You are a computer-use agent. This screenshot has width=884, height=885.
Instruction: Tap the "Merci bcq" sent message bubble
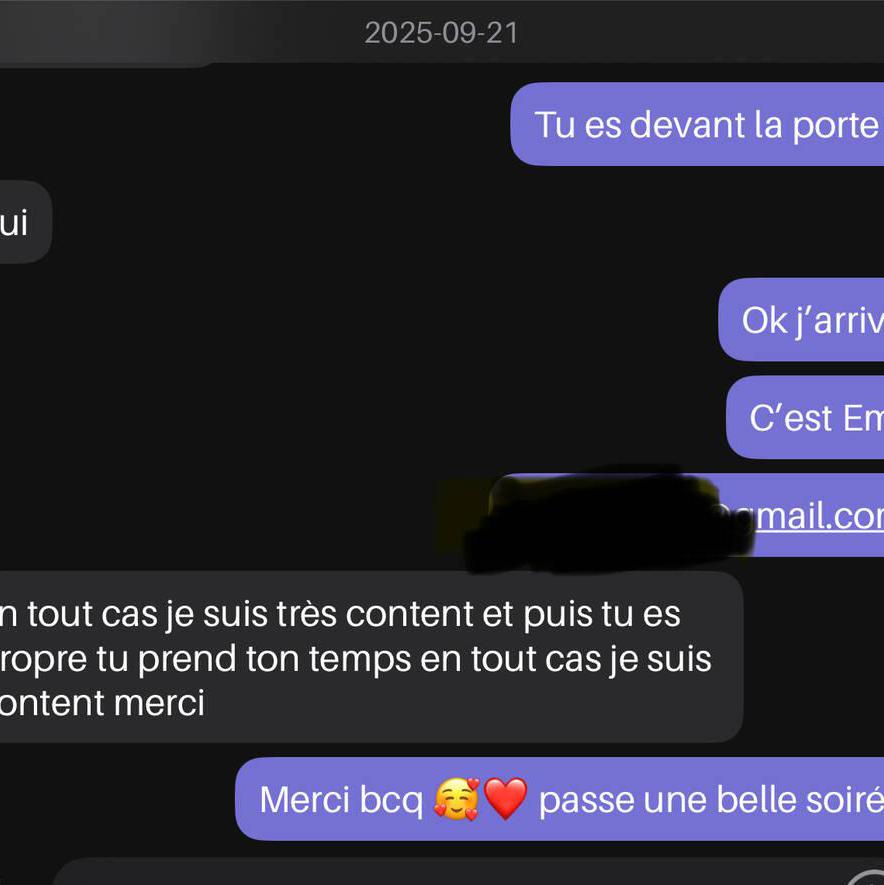[559, 799]
